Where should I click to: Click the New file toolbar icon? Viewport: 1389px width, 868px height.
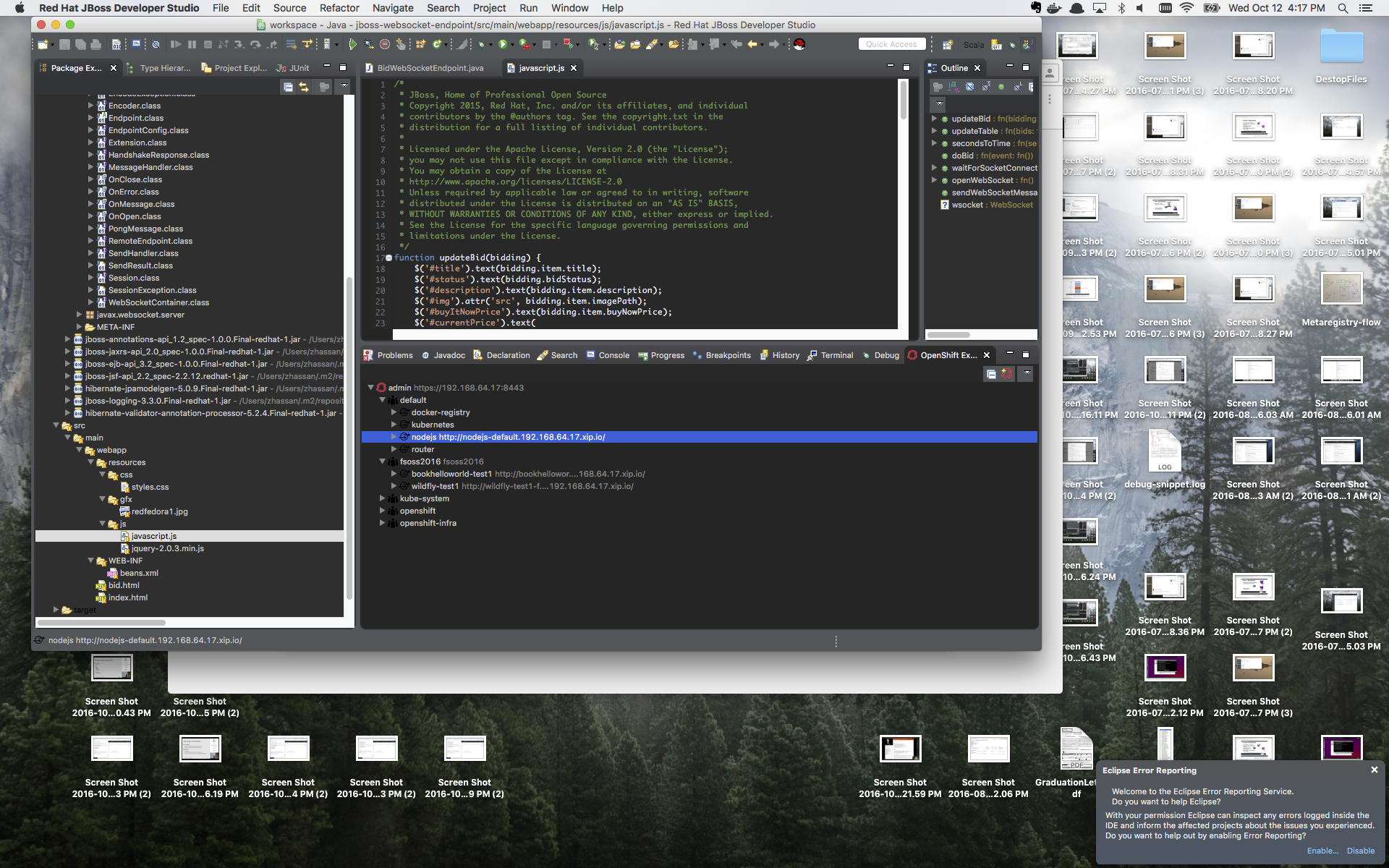click(43, 45)
